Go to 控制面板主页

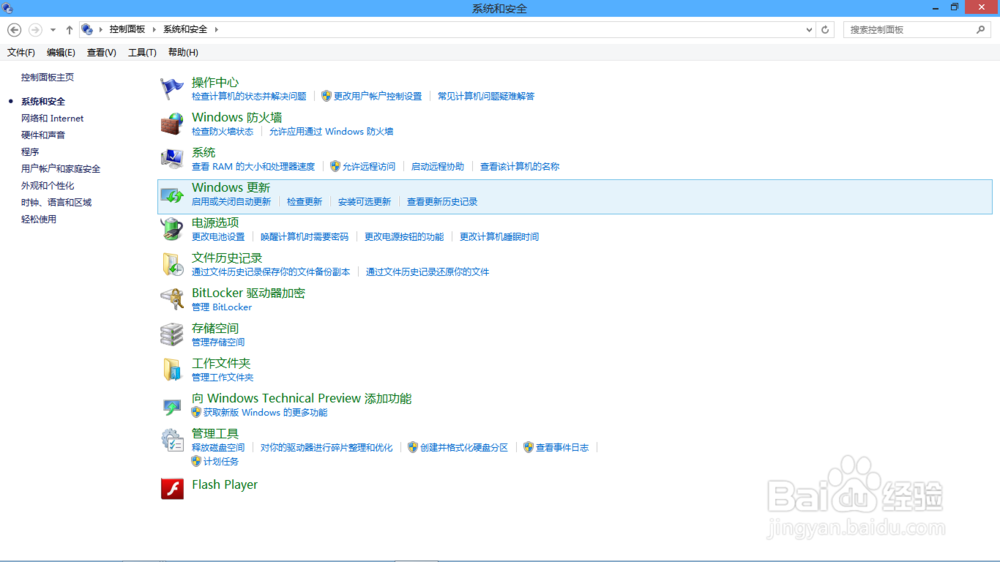tap(47, 77)
